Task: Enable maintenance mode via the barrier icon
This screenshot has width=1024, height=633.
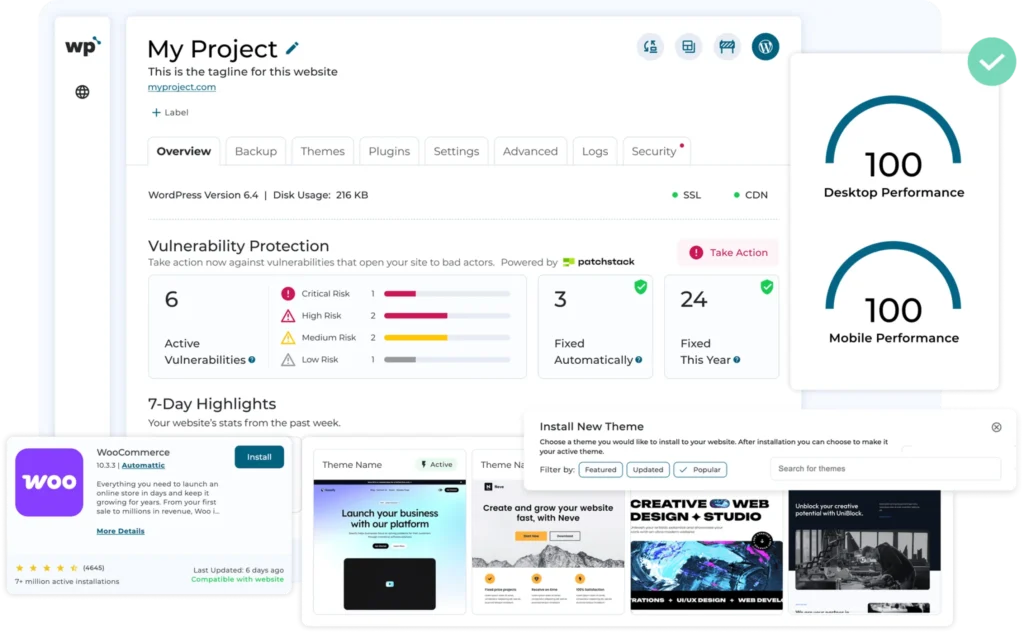Action: (726, 46)
